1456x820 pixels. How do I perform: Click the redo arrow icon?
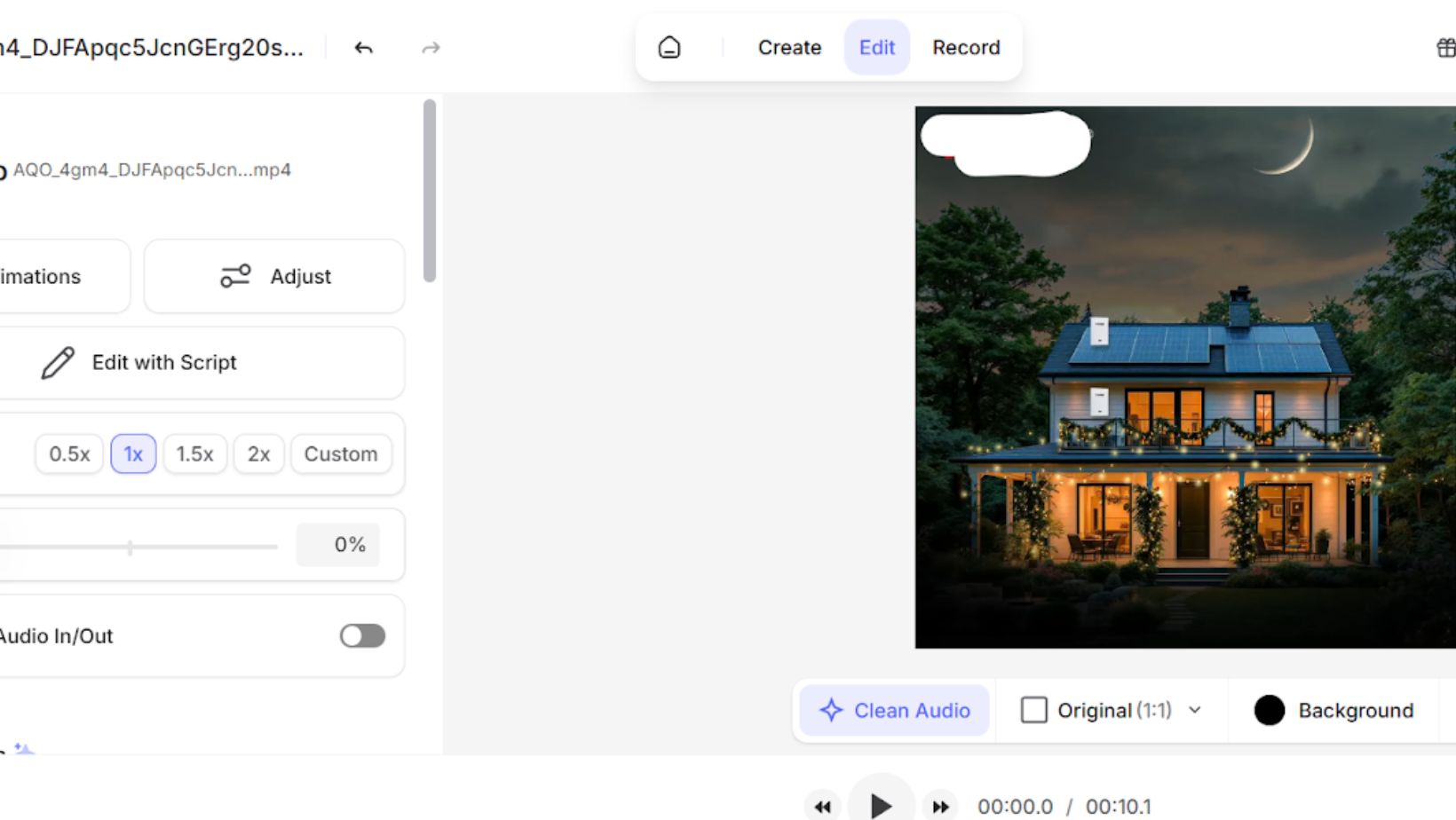coord(431,48)
